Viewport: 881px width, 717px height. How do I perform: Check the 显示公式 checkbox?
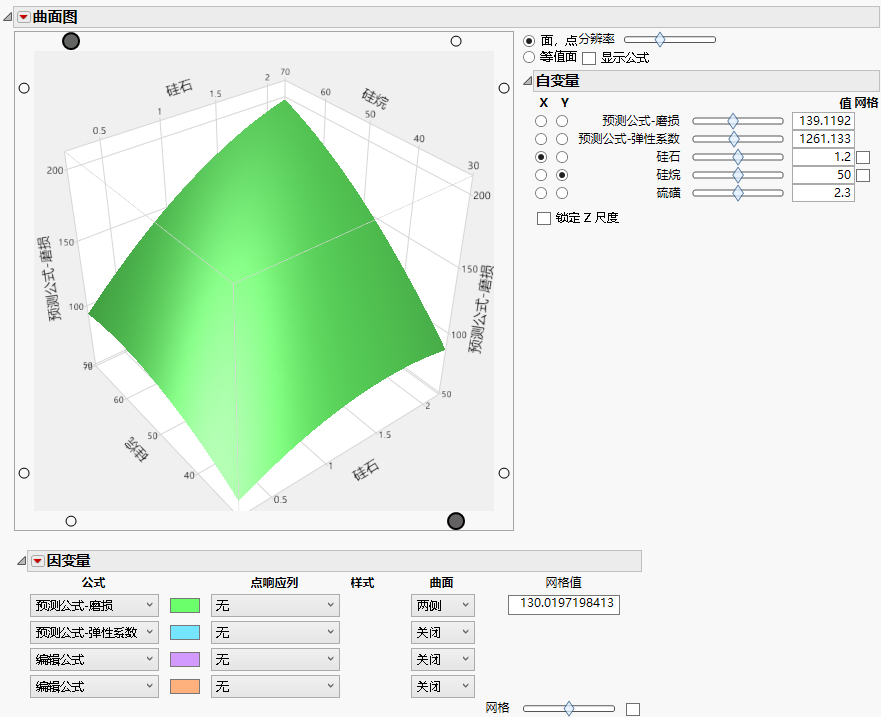coord(589,57)
